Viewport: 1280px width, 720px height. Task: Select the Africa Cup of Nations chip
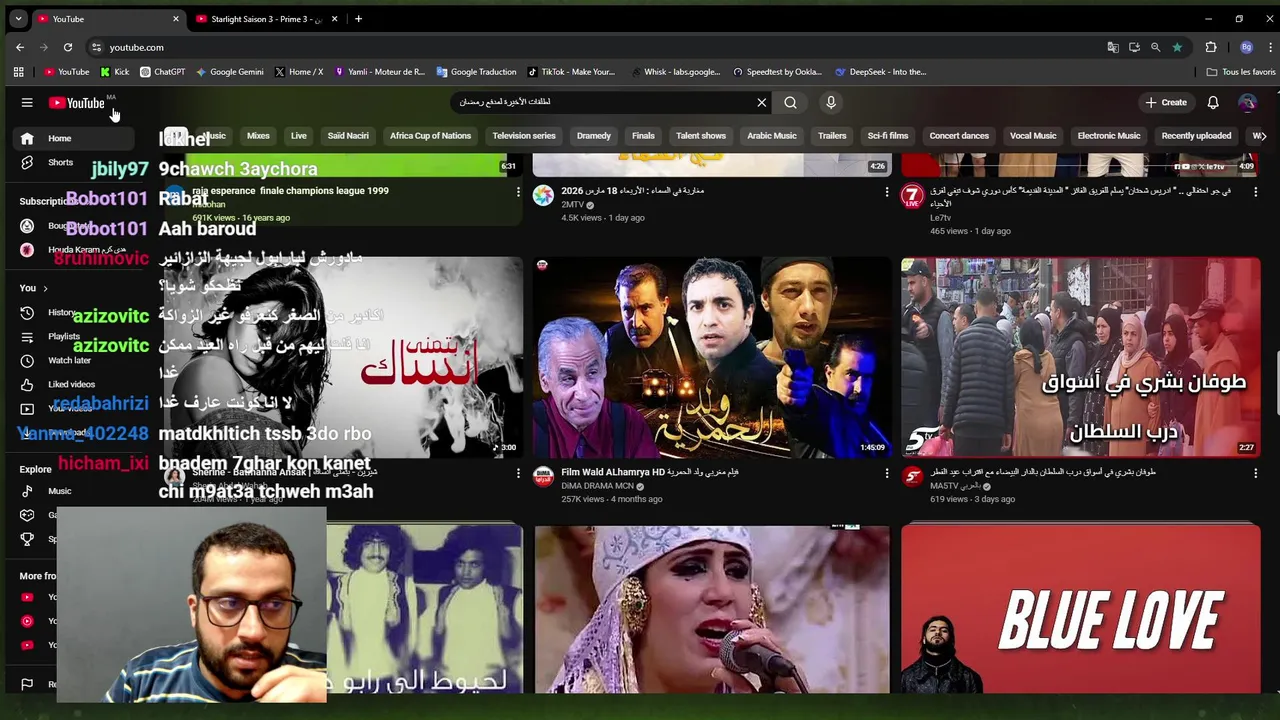pyautogui.click(x=430, y=136)
